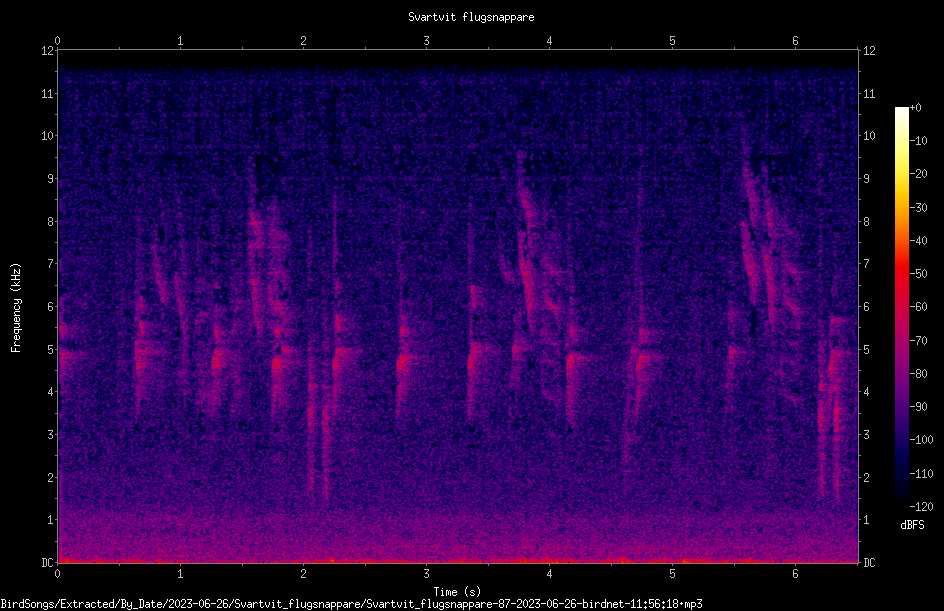Image resolution: width=944 pixels, height=611 pixels.
Task: Click the '8' label on the left frequency axis
Action: (x=51, y=221)
